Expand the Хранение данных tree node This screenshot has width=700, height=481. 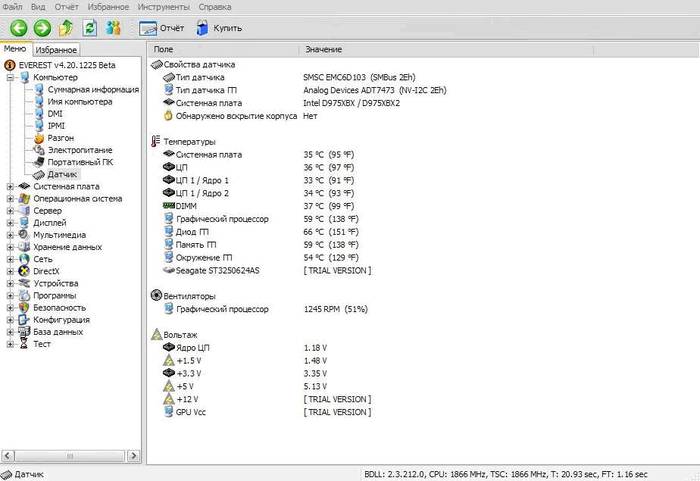tap(10, 247)
